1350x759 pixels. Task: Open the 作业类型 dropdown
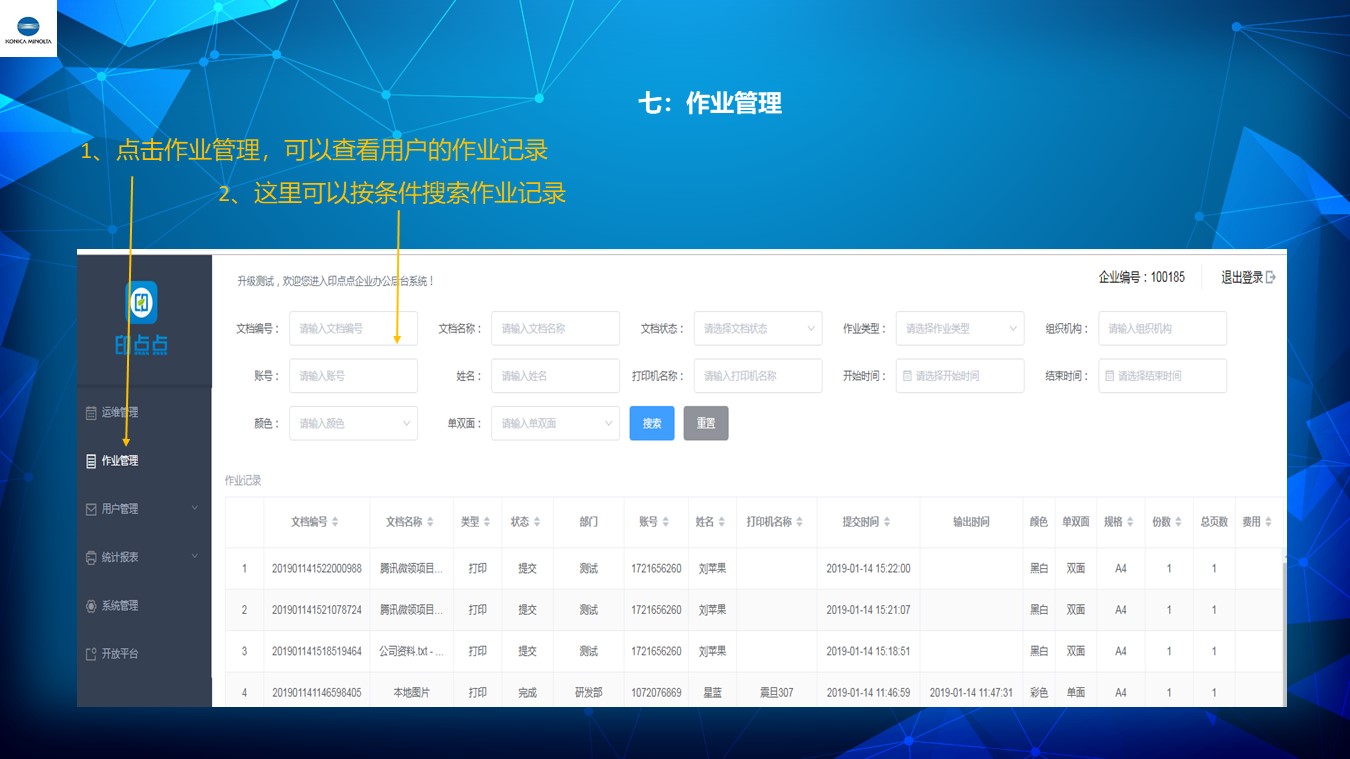(959, 328)
